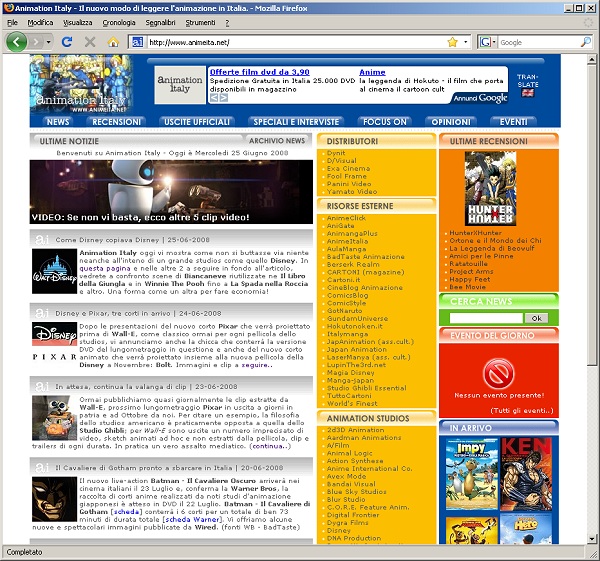Click the Wall-E video banner image
Screen dimensions: 600x561
(171, 192)
